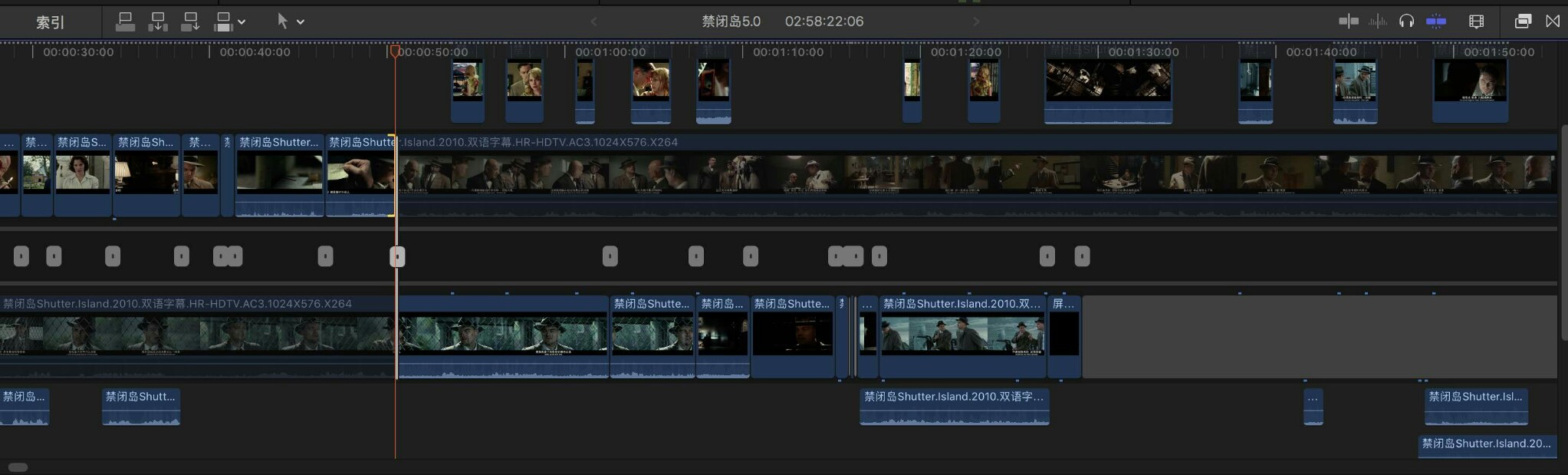This screenshot has width=1568, height=475.
Task: Disable snapping with the blue snapping icon
Action: pos(1436,21)
